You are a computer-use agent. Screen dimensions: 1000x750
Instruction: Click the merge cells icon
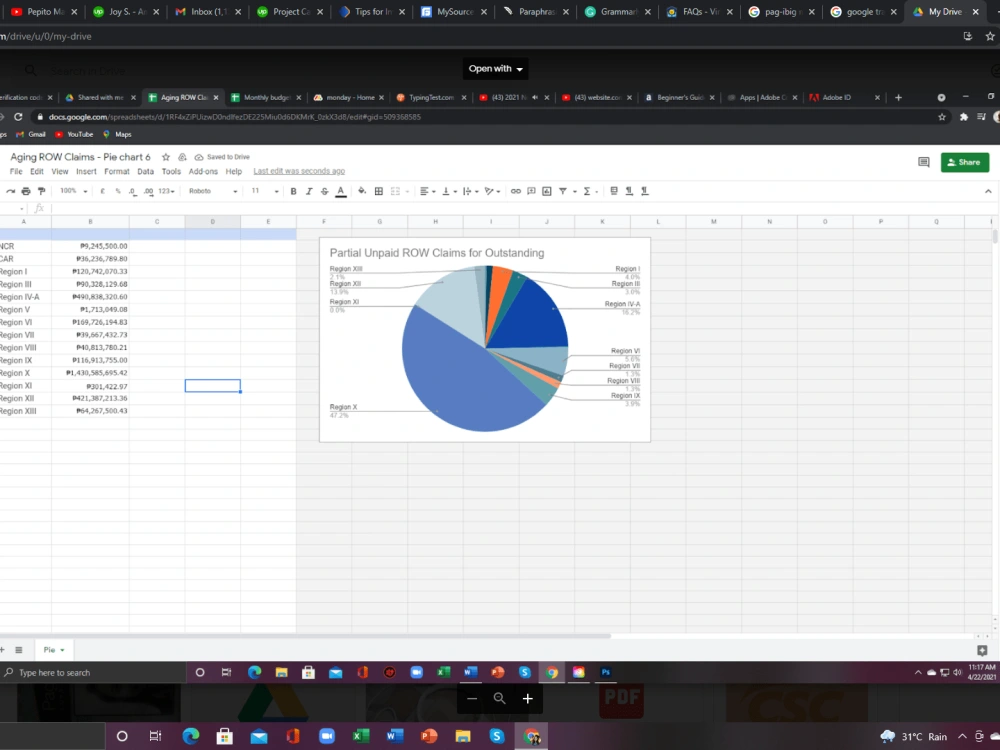pos(395,191)
